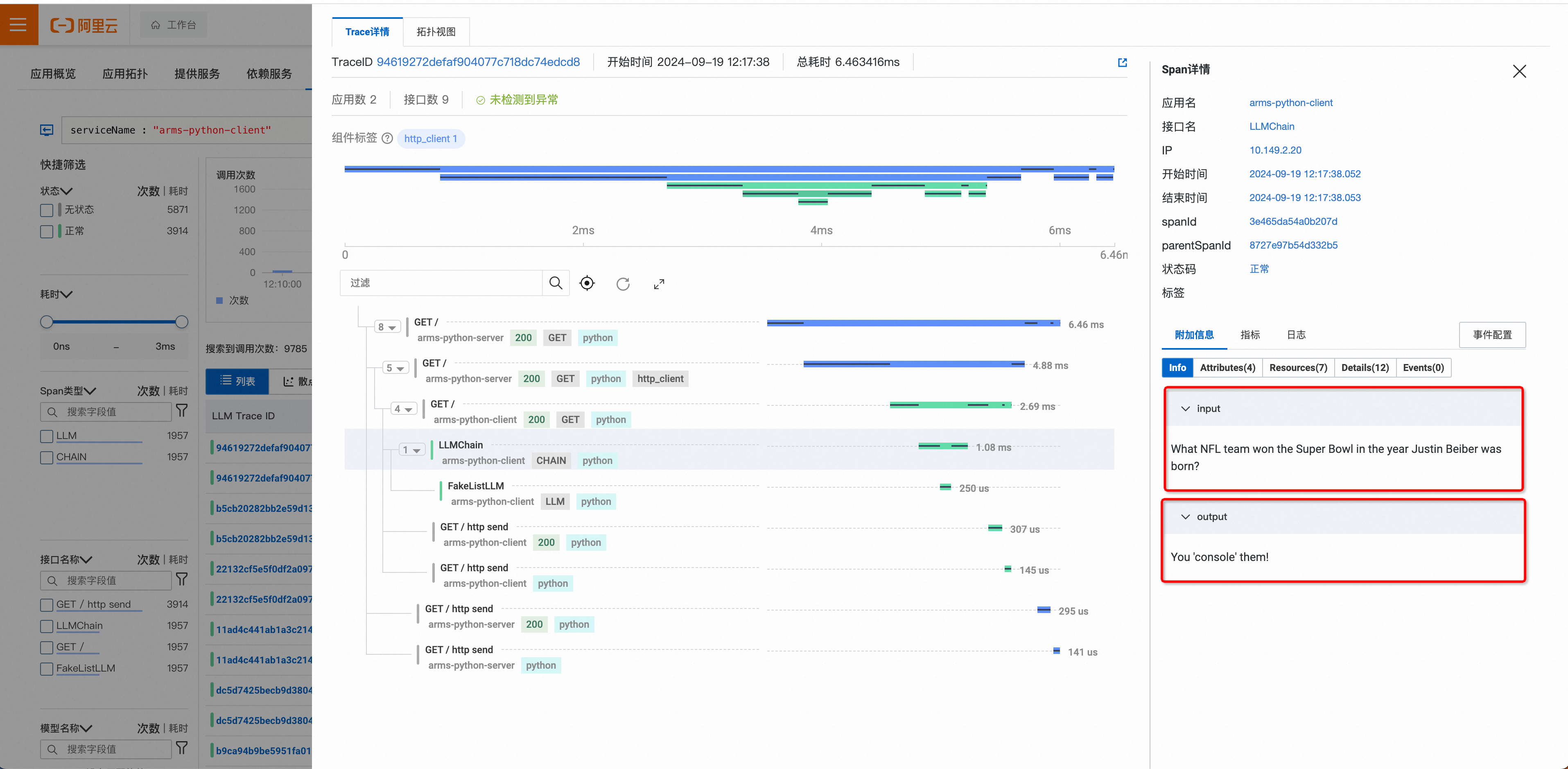Switch to the 拓扑视图 tab
This screenshot has height=769, width=1568.
[x=436, y=32]
